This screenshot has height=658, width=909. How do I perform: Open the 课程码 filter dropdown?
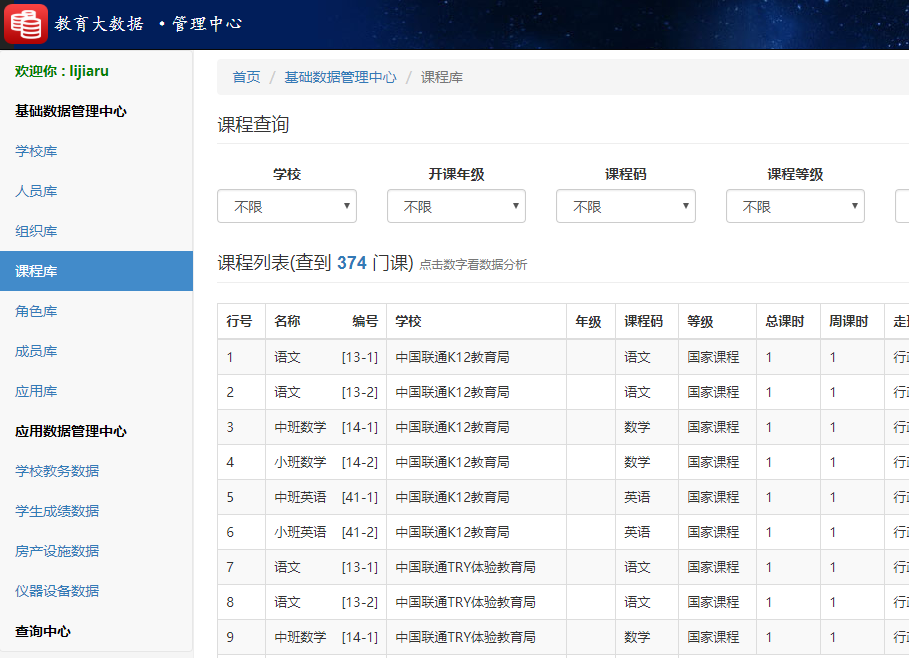625,206
